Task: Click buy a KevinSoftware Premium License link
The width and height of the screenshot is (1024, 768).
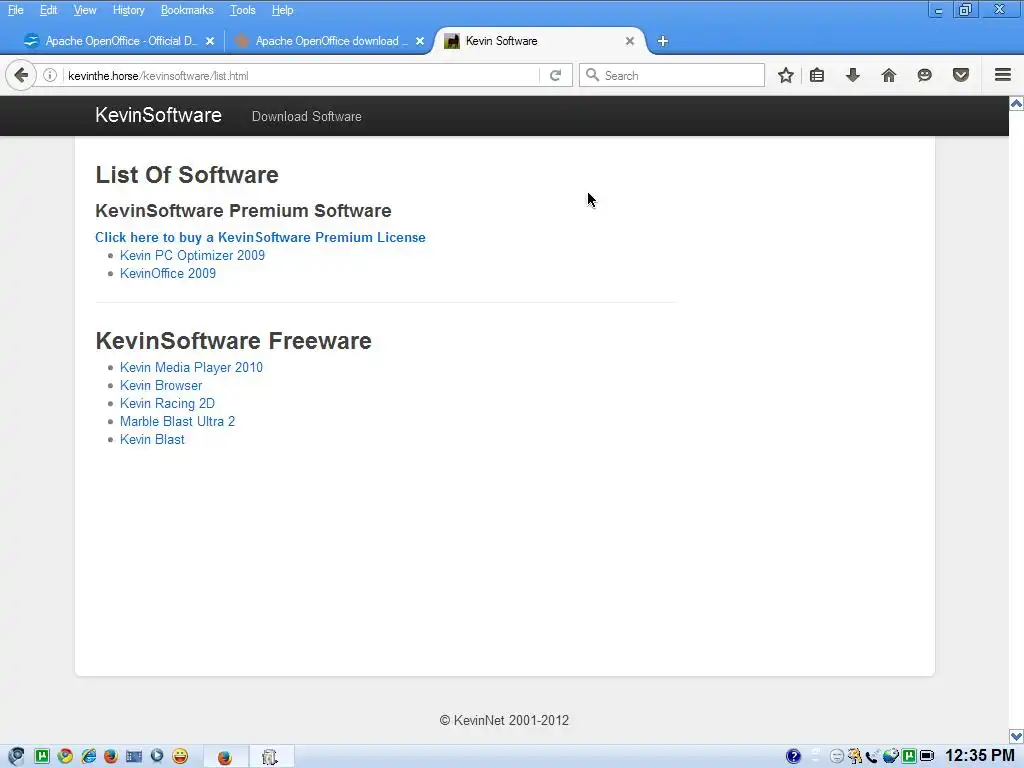Action: 261,237
